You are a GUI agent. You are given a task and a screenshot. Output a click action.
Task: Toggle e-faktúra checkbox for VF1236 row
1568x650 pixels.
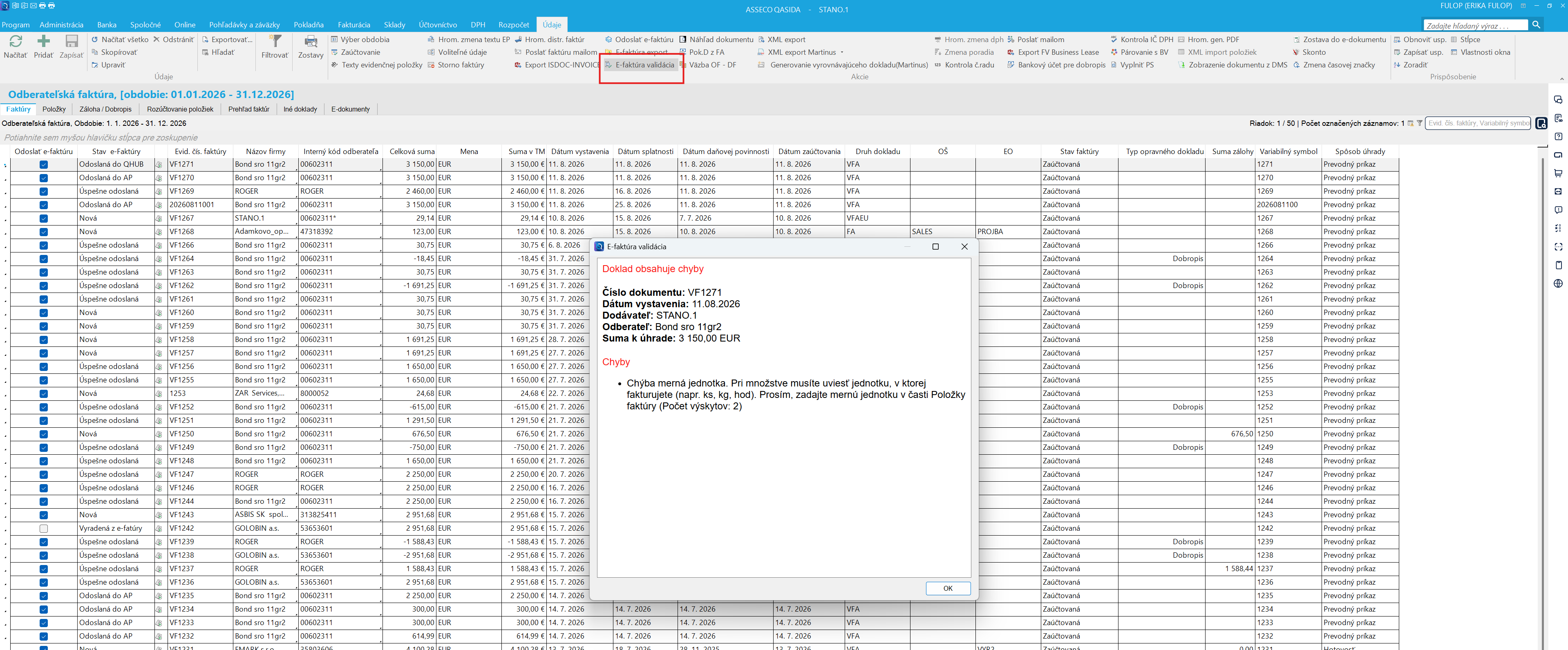pyautogui.click(x=44, y=583)
